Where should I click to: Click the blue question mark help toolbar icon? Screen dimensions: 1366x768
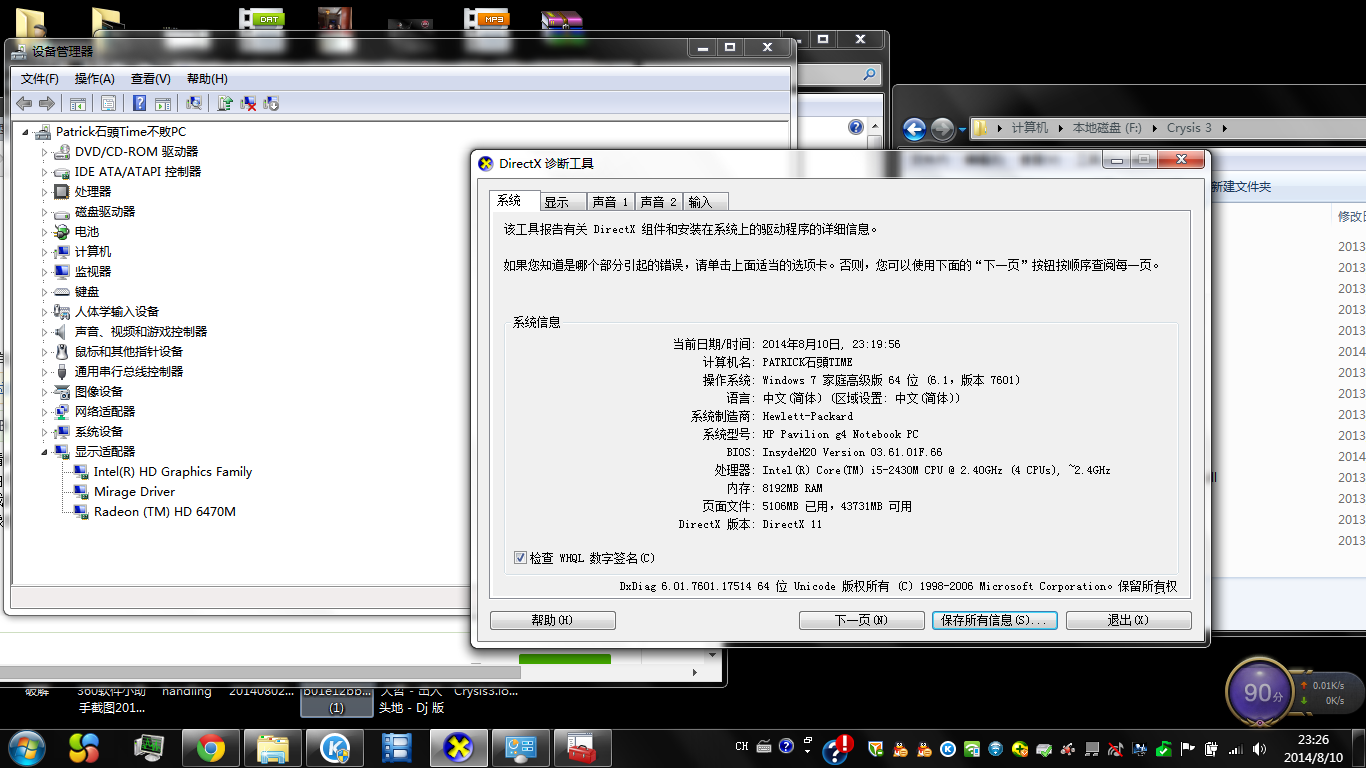pyautogui.click(x=139, y=103)
